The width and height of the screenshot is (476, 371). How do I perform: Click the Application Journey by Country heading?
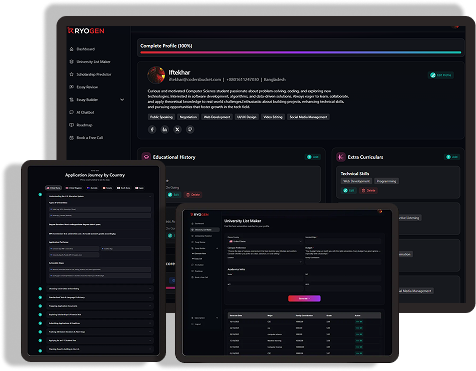(95, 175)
